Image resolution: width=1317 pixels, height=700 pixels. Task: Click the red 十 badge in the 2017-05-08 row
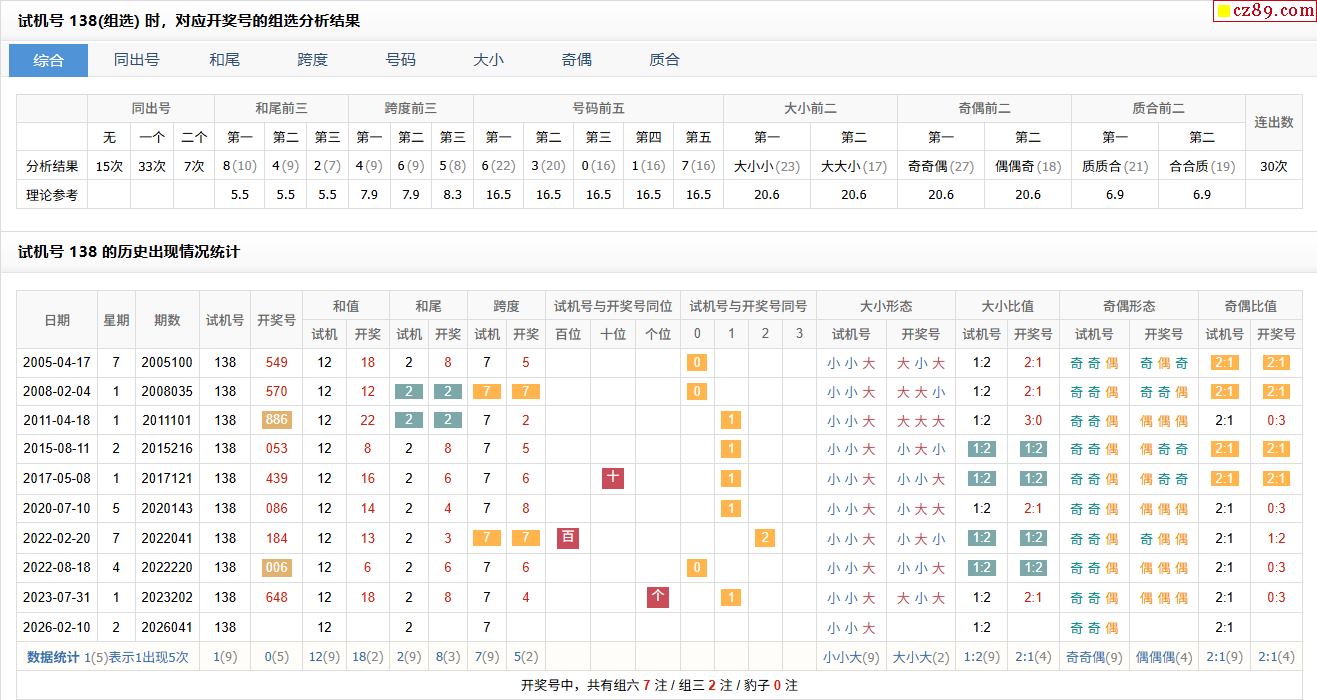[613, 479]
